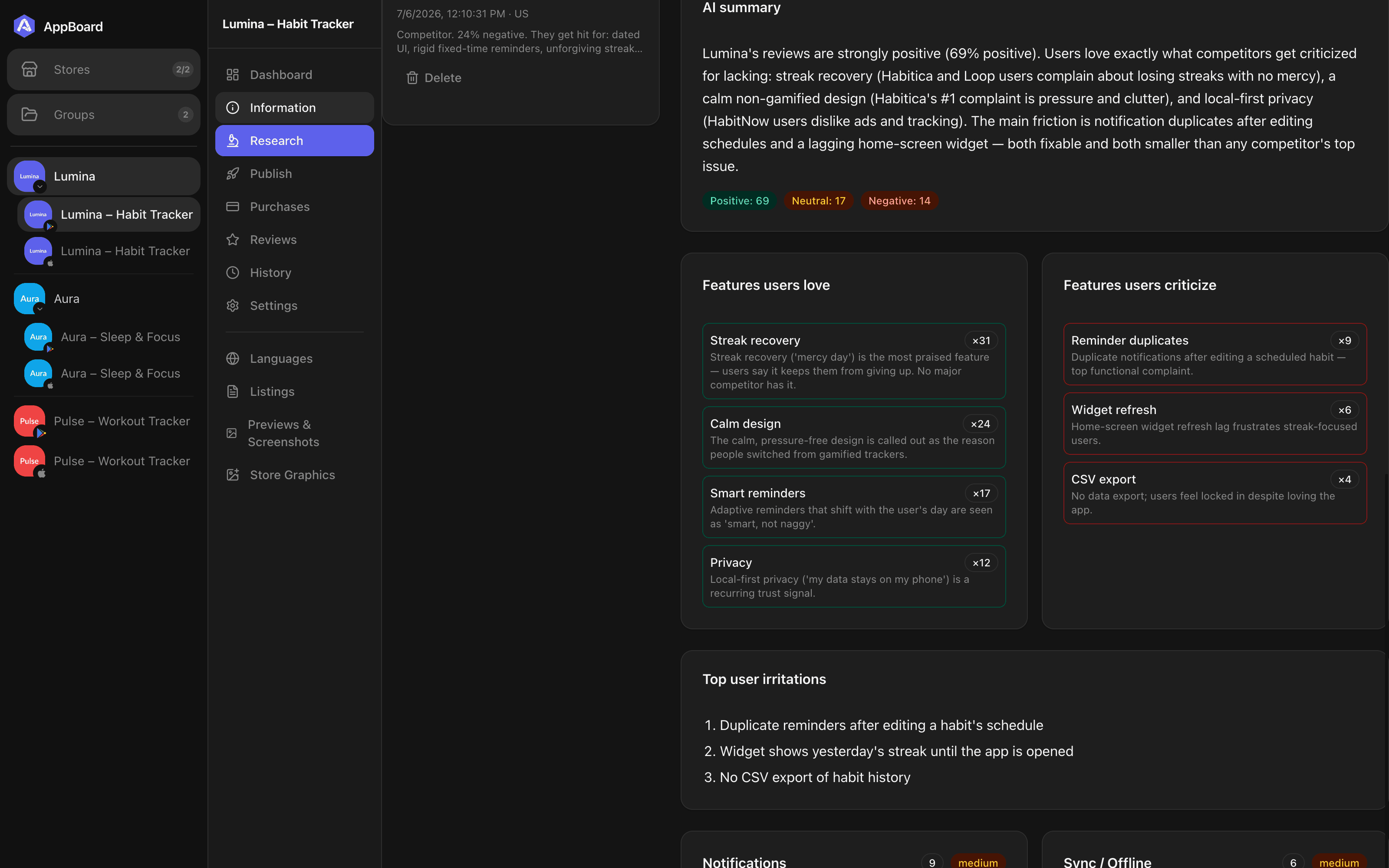The image size is (1389, 868).
Task: Collapse the Aura app group chevron
Action: tap(39, 309)
